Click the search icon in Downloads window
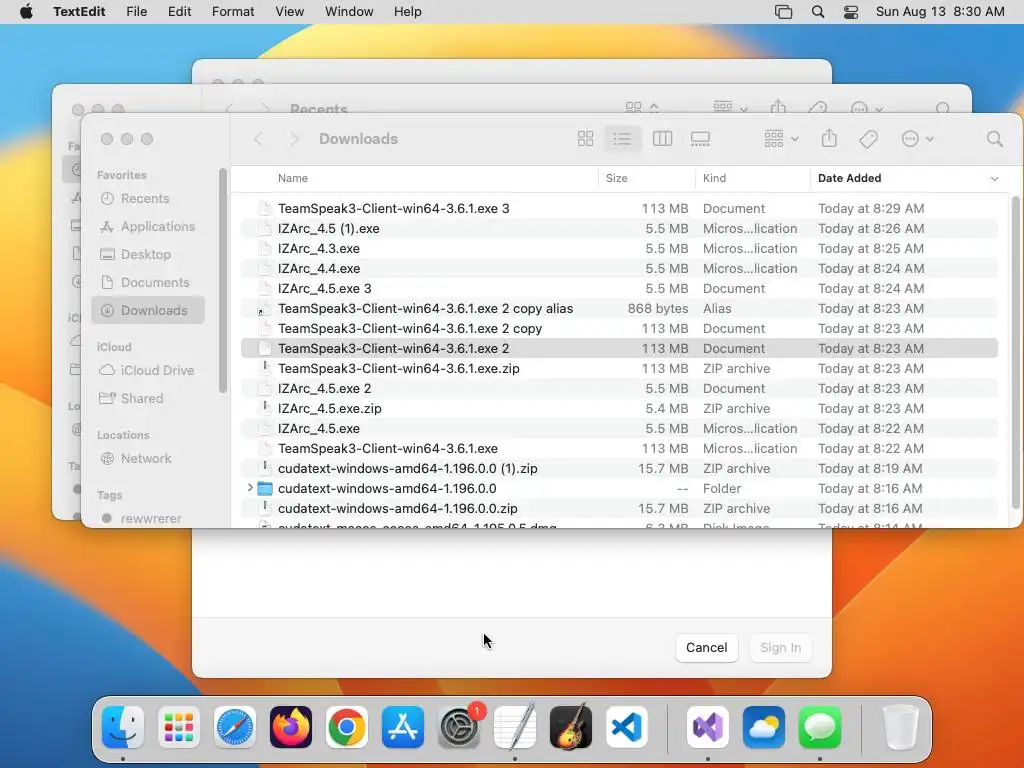The height and width of the screenshot is (768, 1024). coord(994,138)
